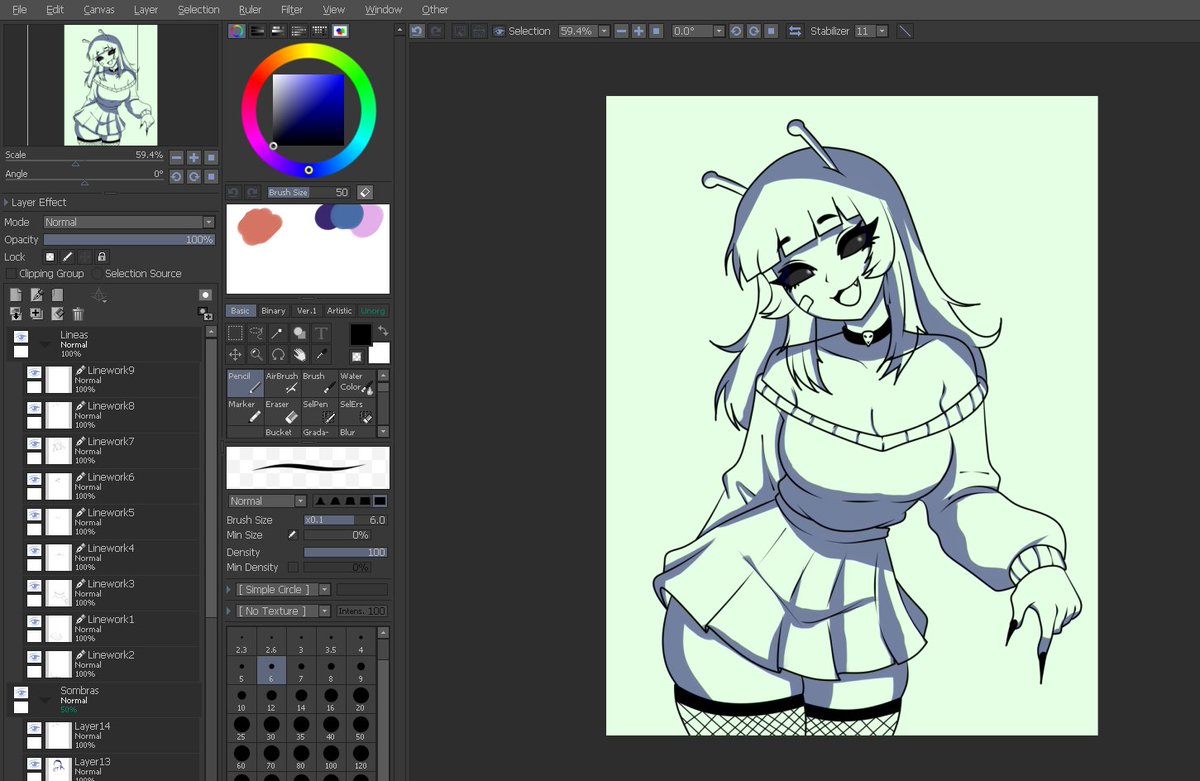Select the Eyedropper color picker tool
Viewport: 1200px width, 781px height.
321,354
